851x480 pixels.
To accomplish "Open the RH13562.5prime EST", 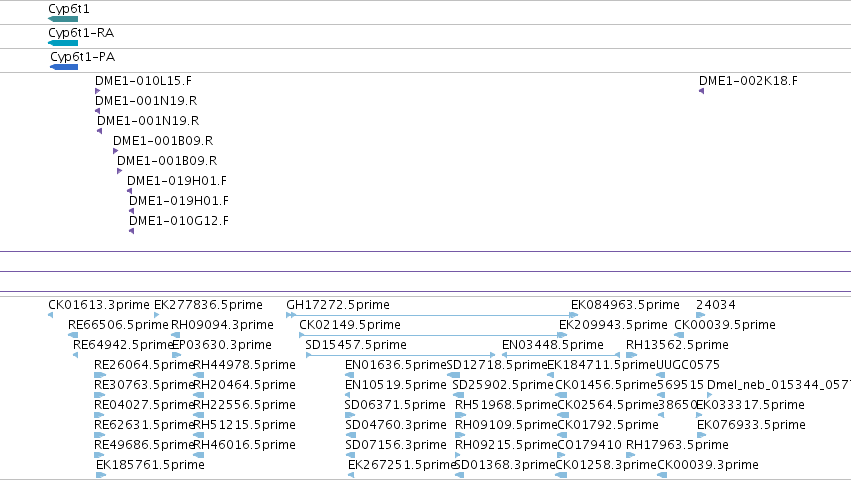I will [x=677, y=345].
